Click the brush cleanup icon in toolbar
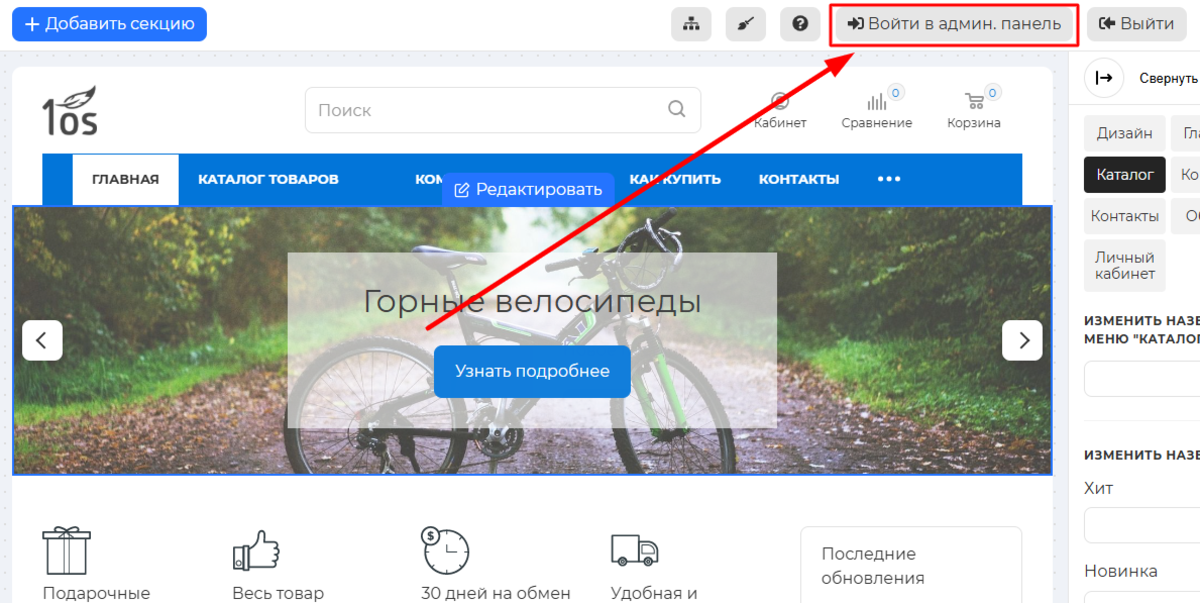The width and height of the screenshot is (1200, 603). (x=745, y=24)
